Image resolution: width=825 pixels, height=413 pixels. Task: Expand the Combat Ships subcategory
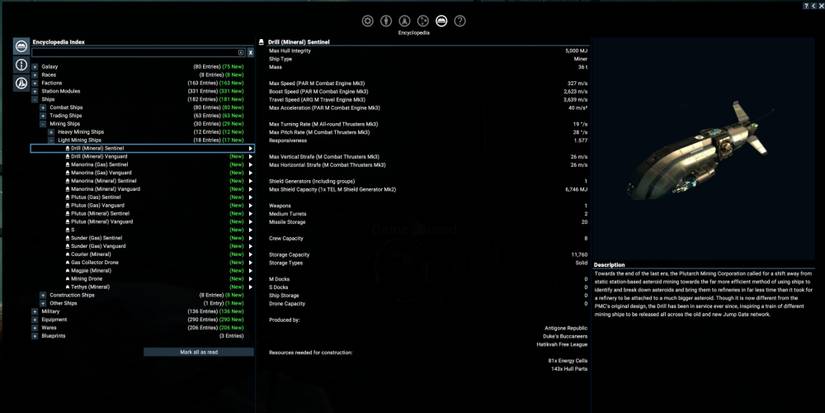(43, 108)
